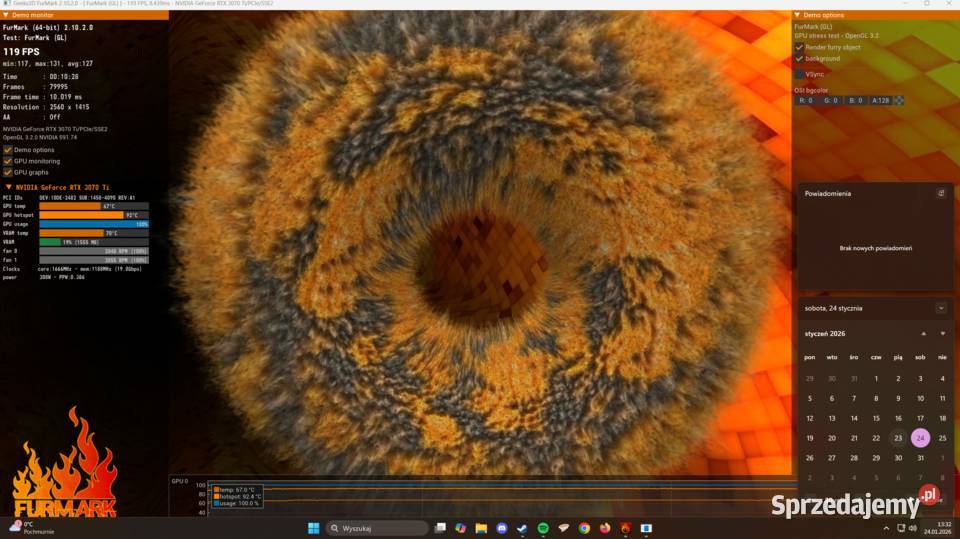Click the Resolution 2560 x 1415 line
960x539 pixels.
[x=46, y=107]
